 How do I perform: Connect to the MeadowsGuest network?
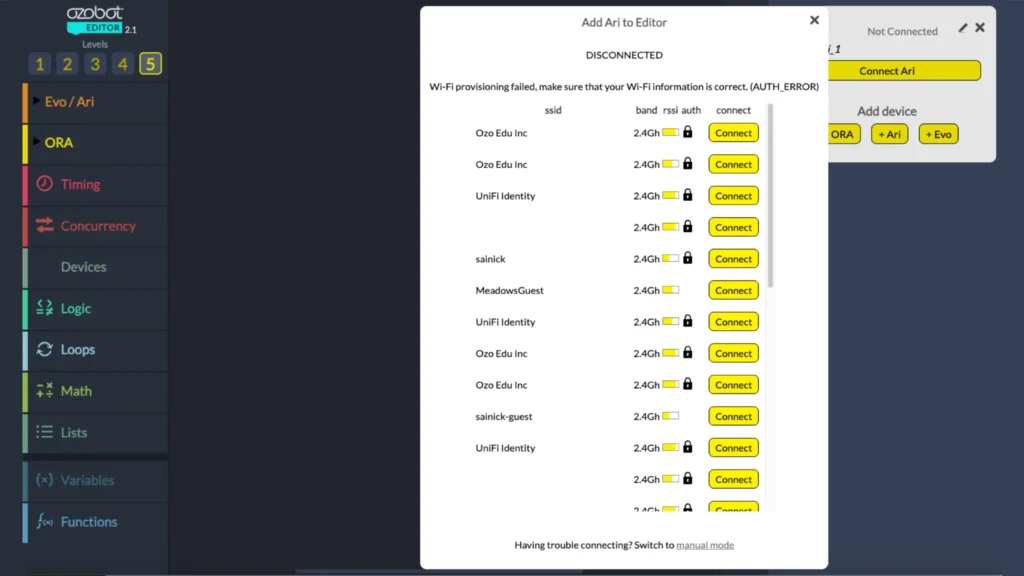tap(733, 290)
